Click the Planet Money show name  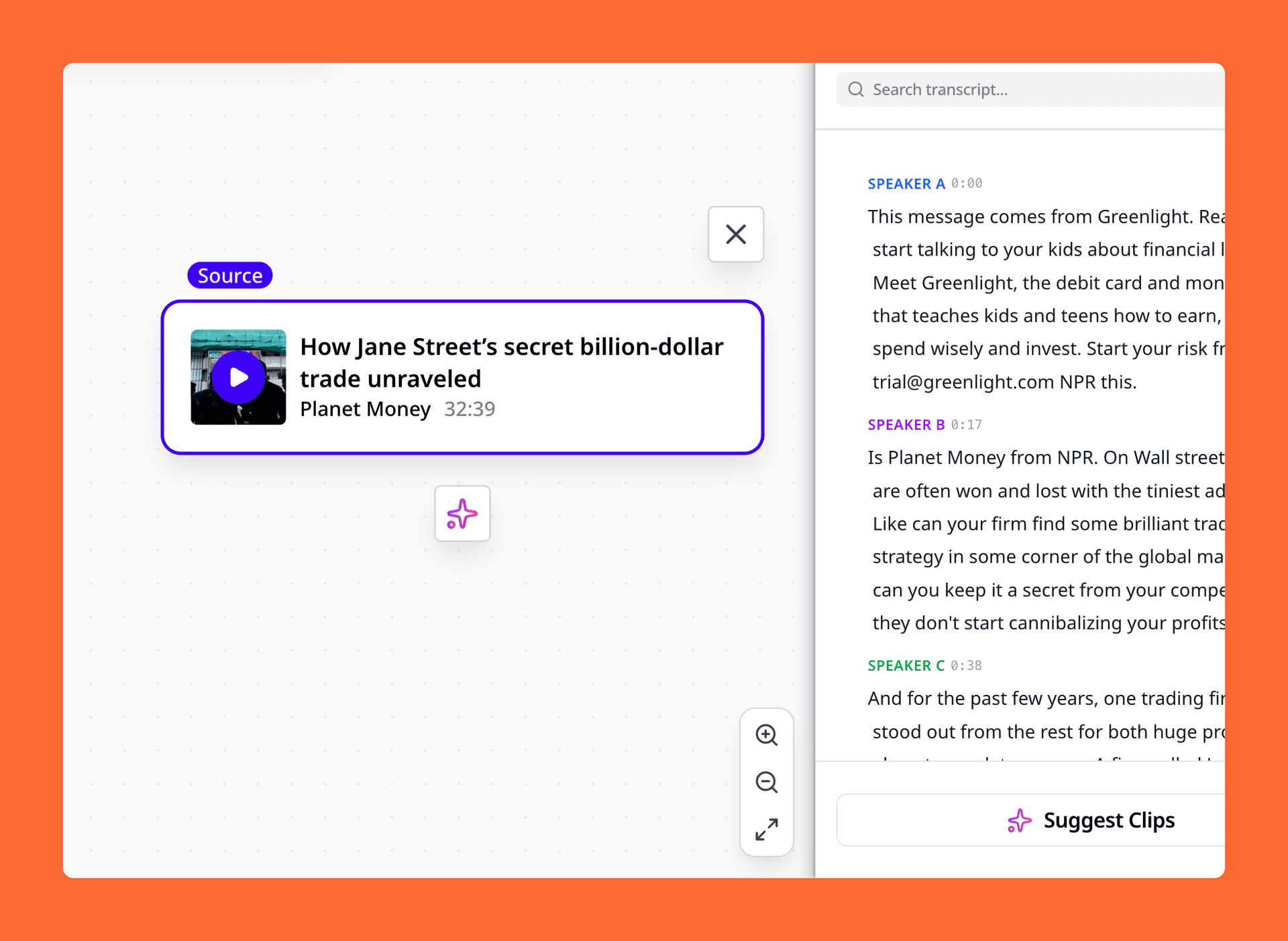pos(365,408)
